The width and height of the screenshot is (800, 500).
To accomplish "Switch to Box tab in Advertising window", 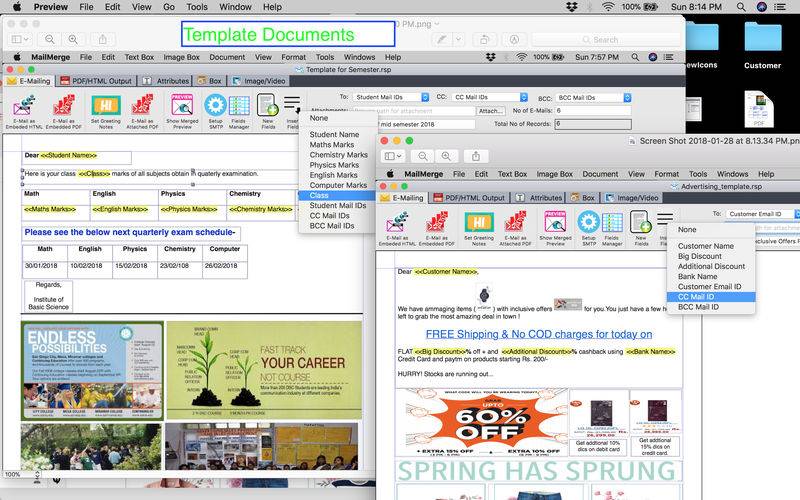I will coord(583,197).
